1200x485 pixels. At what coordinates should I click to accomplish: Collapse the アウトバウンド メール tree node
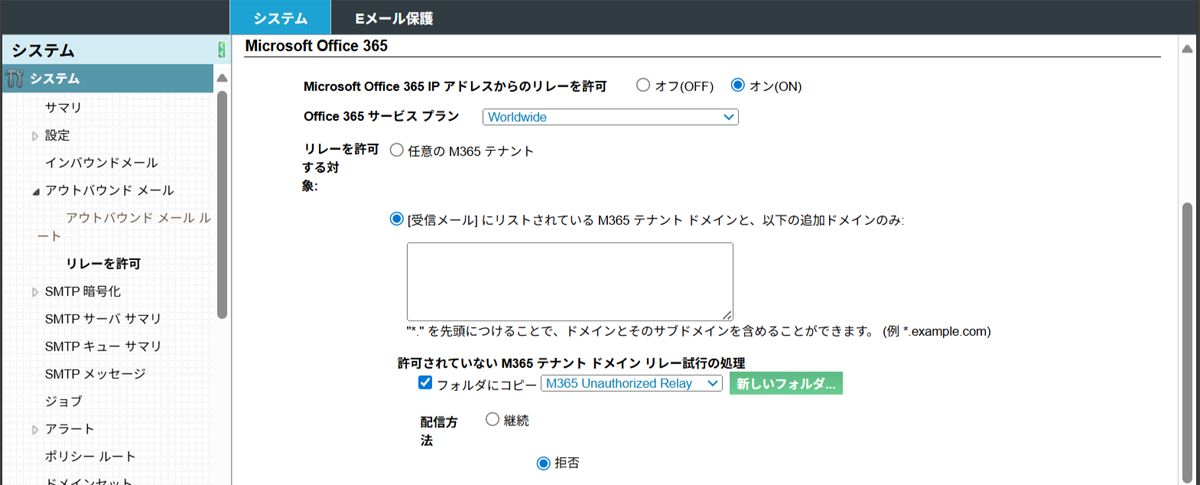[35, 191]
